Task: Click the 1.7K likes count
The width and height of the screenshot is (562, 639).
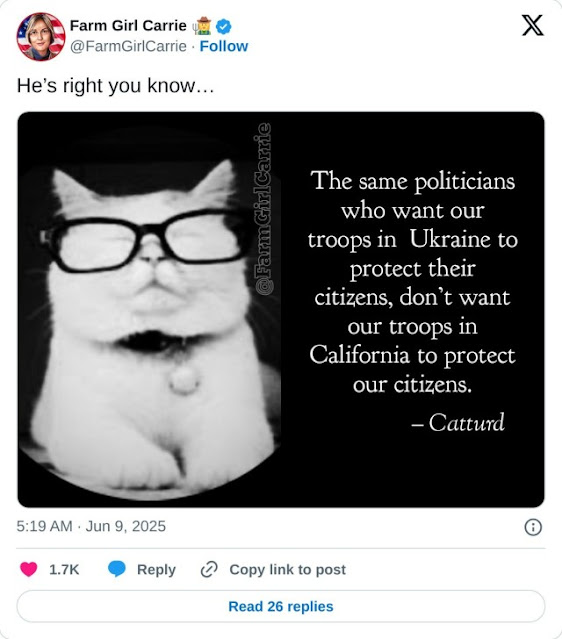Action: (64, 569)
